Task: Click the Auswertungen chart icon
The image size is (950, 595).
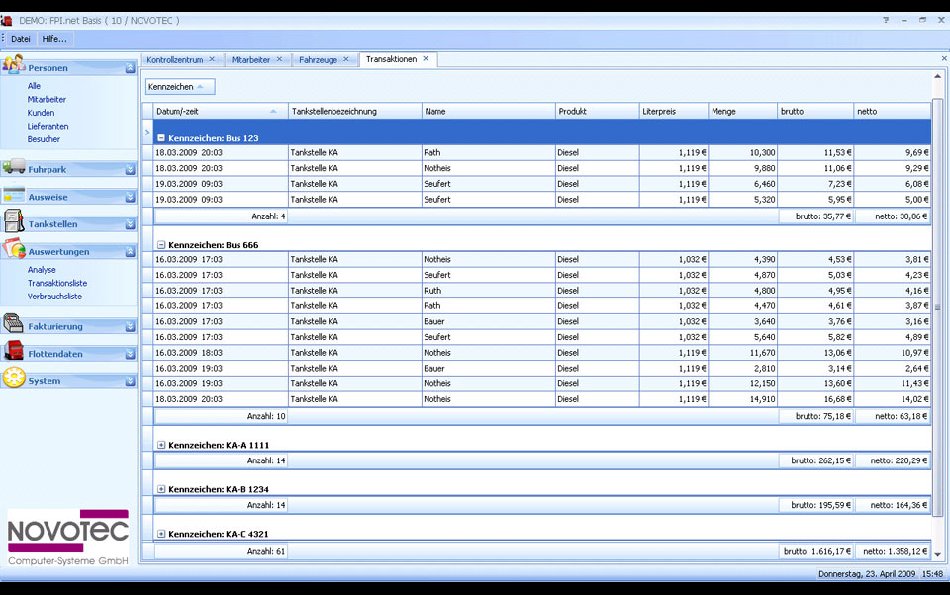Action: point(13,251)
